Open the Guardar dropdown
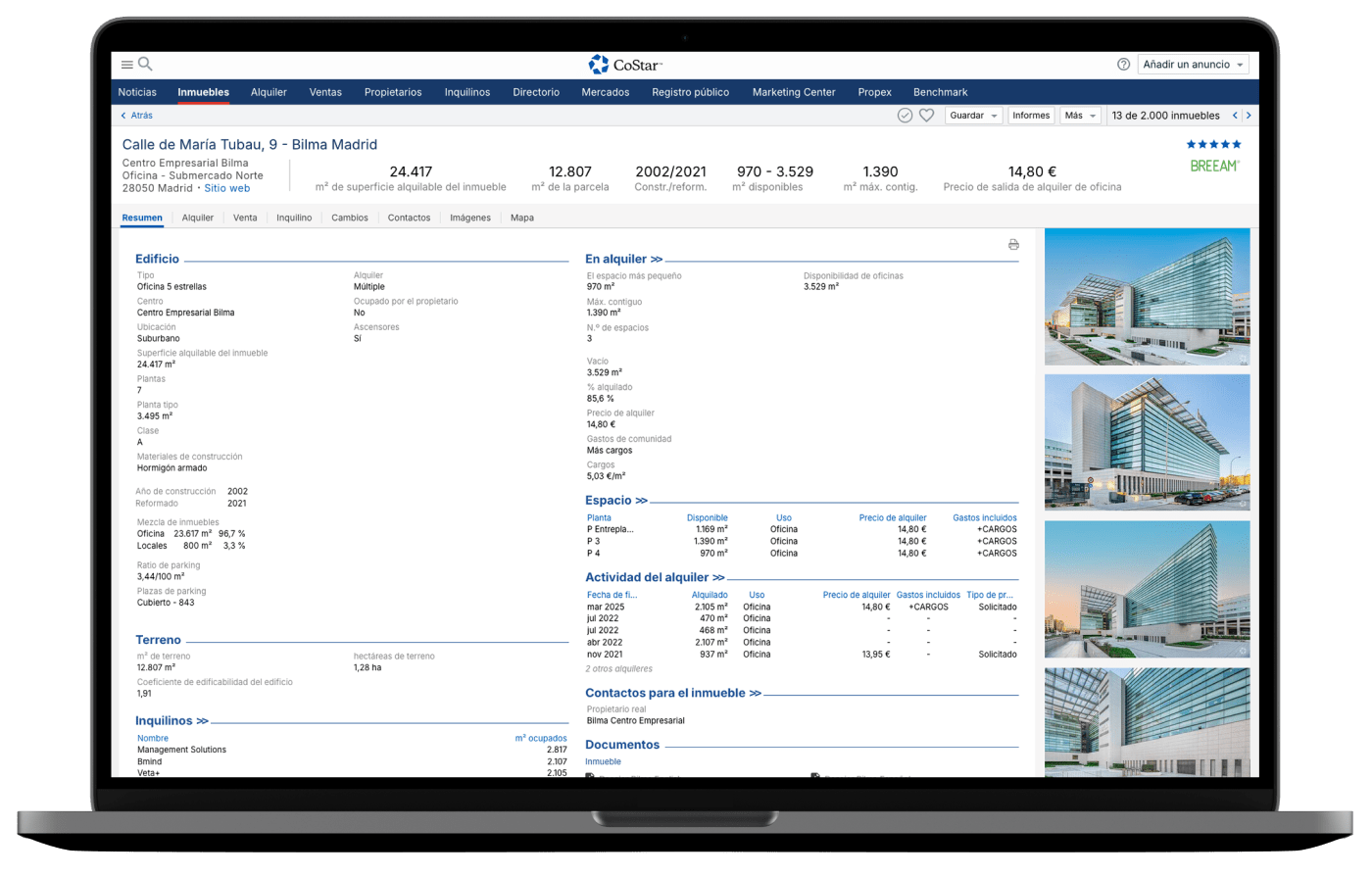1372x876 pixels. click(x=973, y=116)
